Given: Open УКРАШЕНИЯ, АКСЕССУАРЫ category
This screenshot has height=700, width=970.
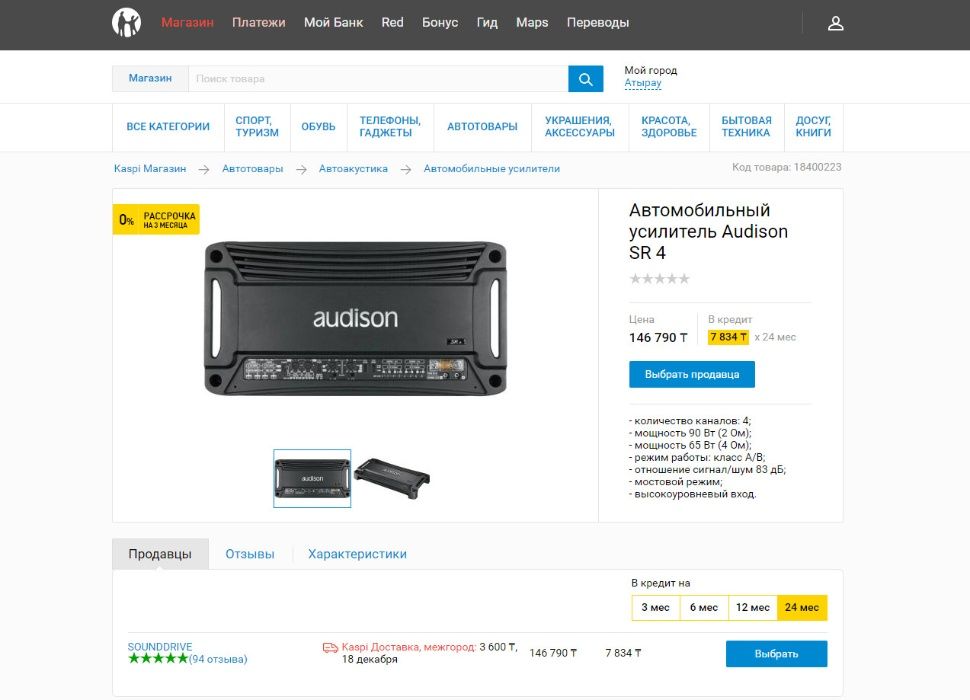Looking at the screenshot, I should tap(580, 127).
